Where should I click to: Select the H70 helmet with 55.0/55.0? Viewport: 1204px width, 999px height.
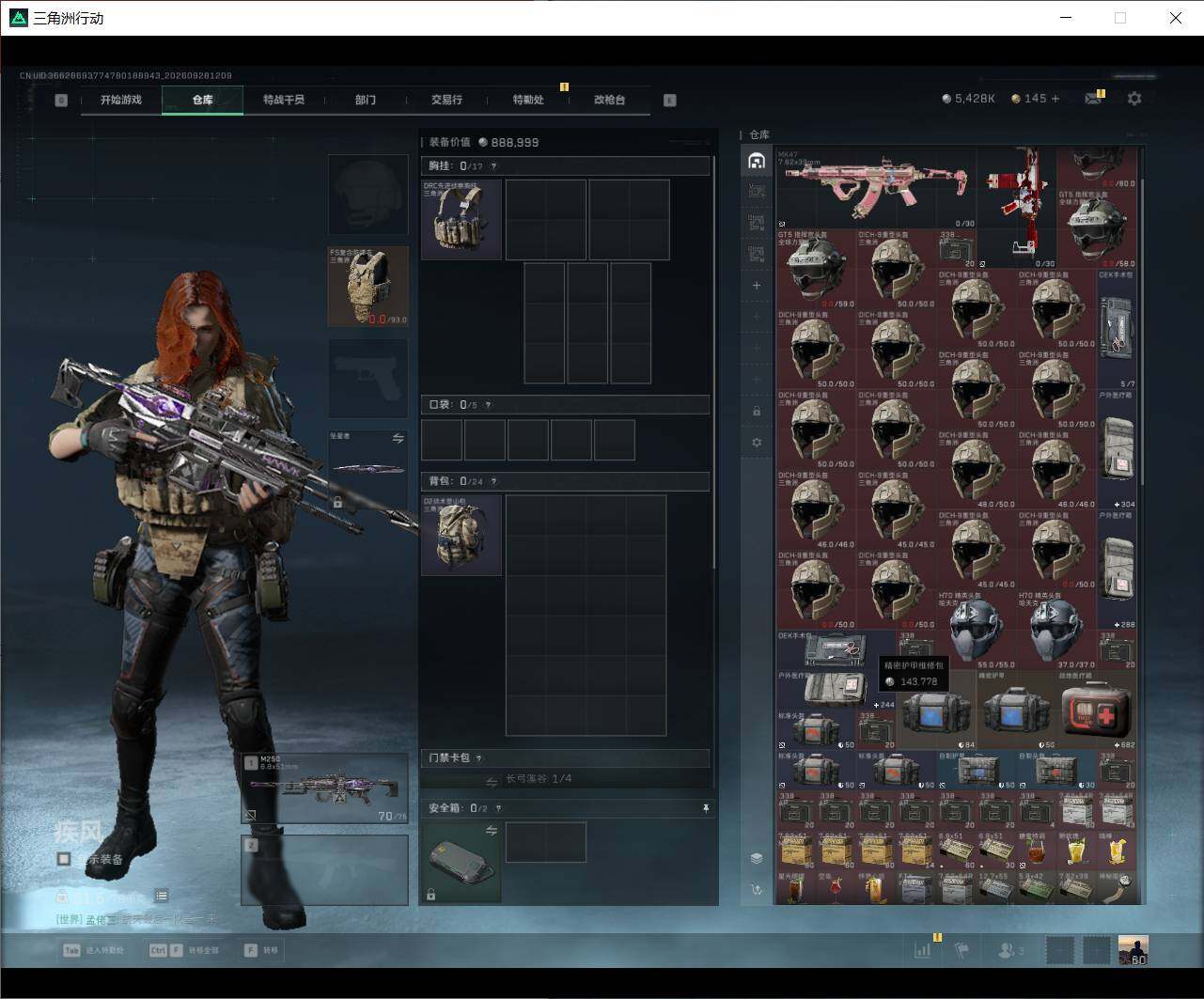tap(977, 630)
